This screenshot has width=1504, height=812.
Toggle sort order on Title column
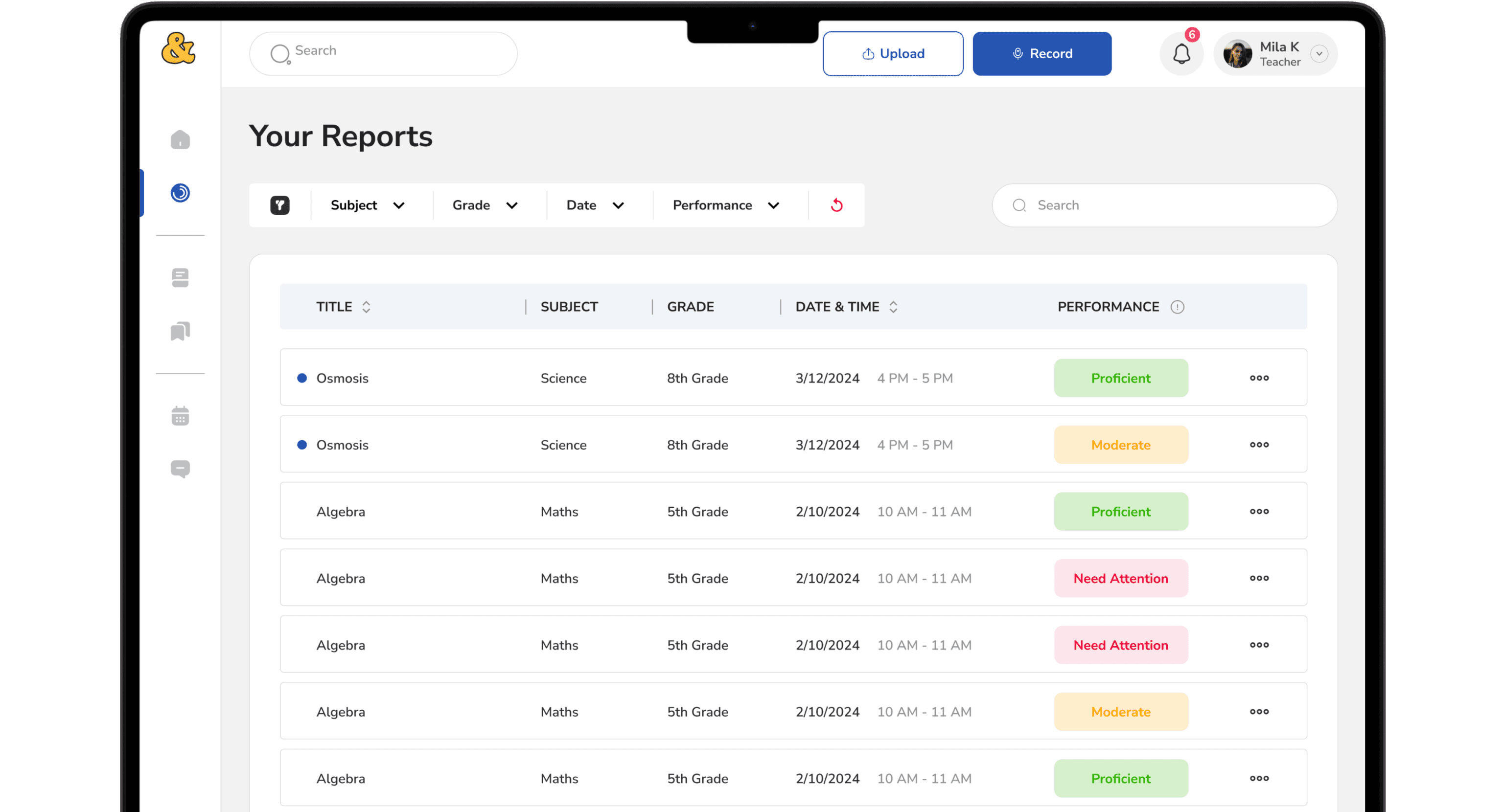(366, 307)
